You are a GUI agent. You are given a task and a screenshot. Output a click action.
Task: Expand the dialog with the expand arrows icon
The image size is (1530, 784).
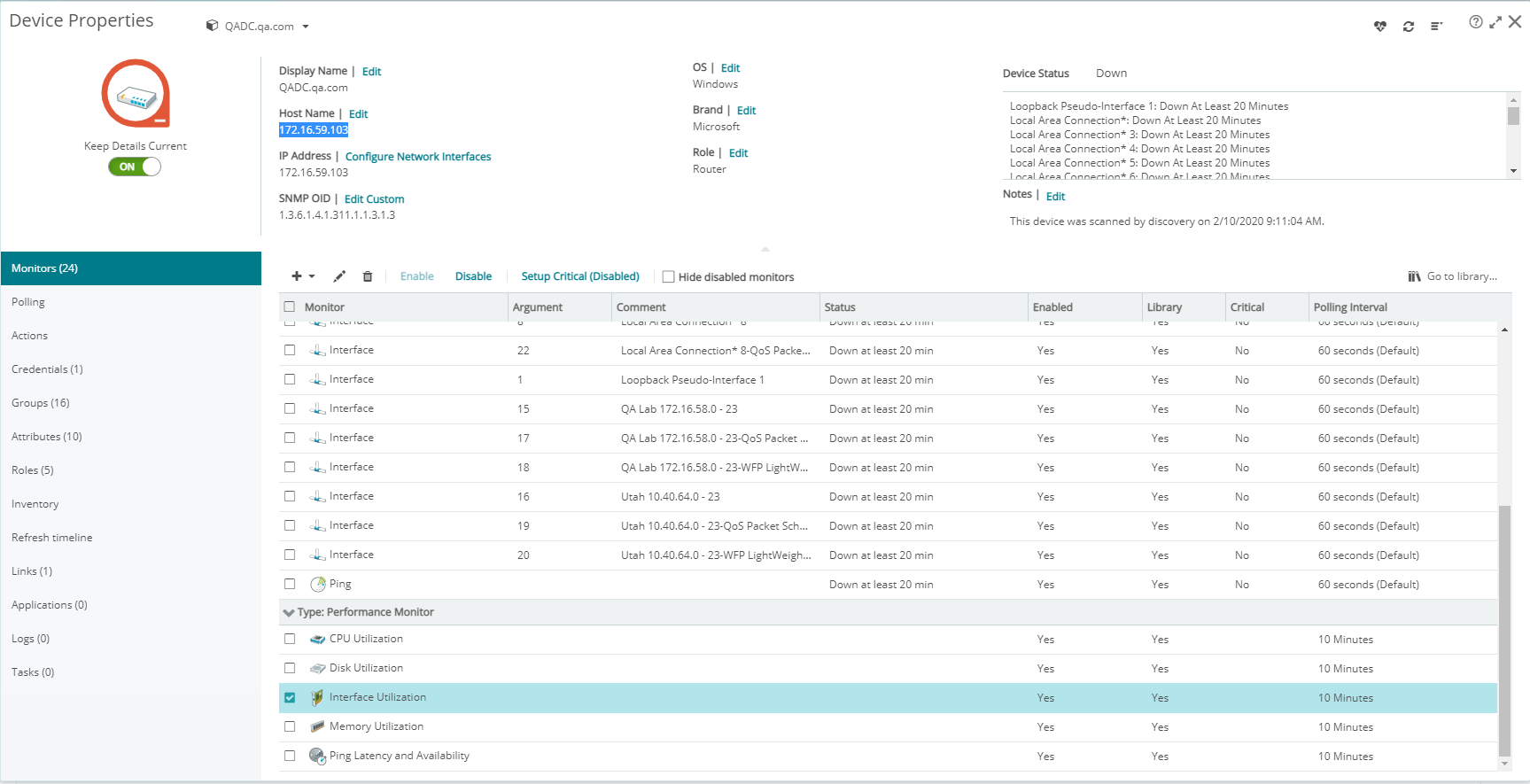point(1495,22)
